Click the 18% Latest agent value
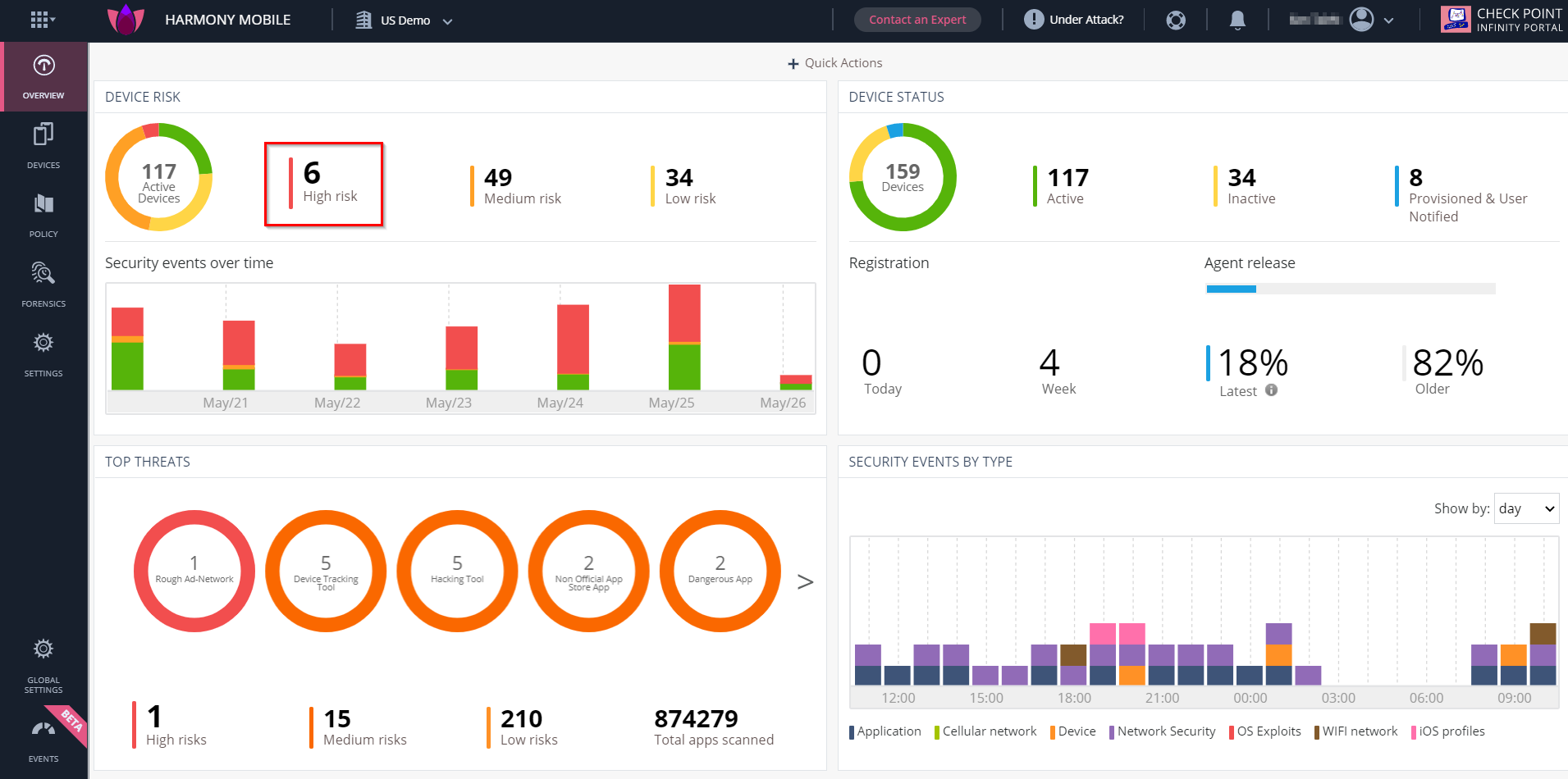The height and width of the screenshot is (779, 1568). (1247, 371)
